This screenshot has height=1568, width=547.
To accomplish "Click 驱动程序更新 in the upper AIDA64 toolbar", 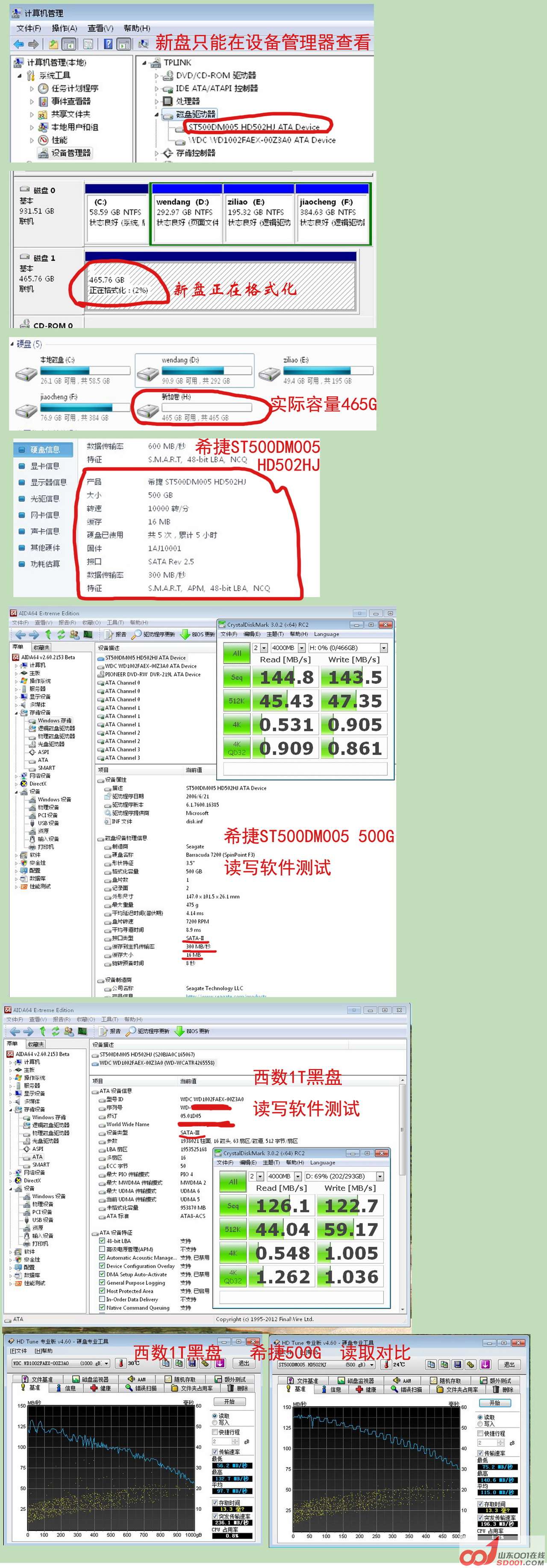I will coord(153,634).
